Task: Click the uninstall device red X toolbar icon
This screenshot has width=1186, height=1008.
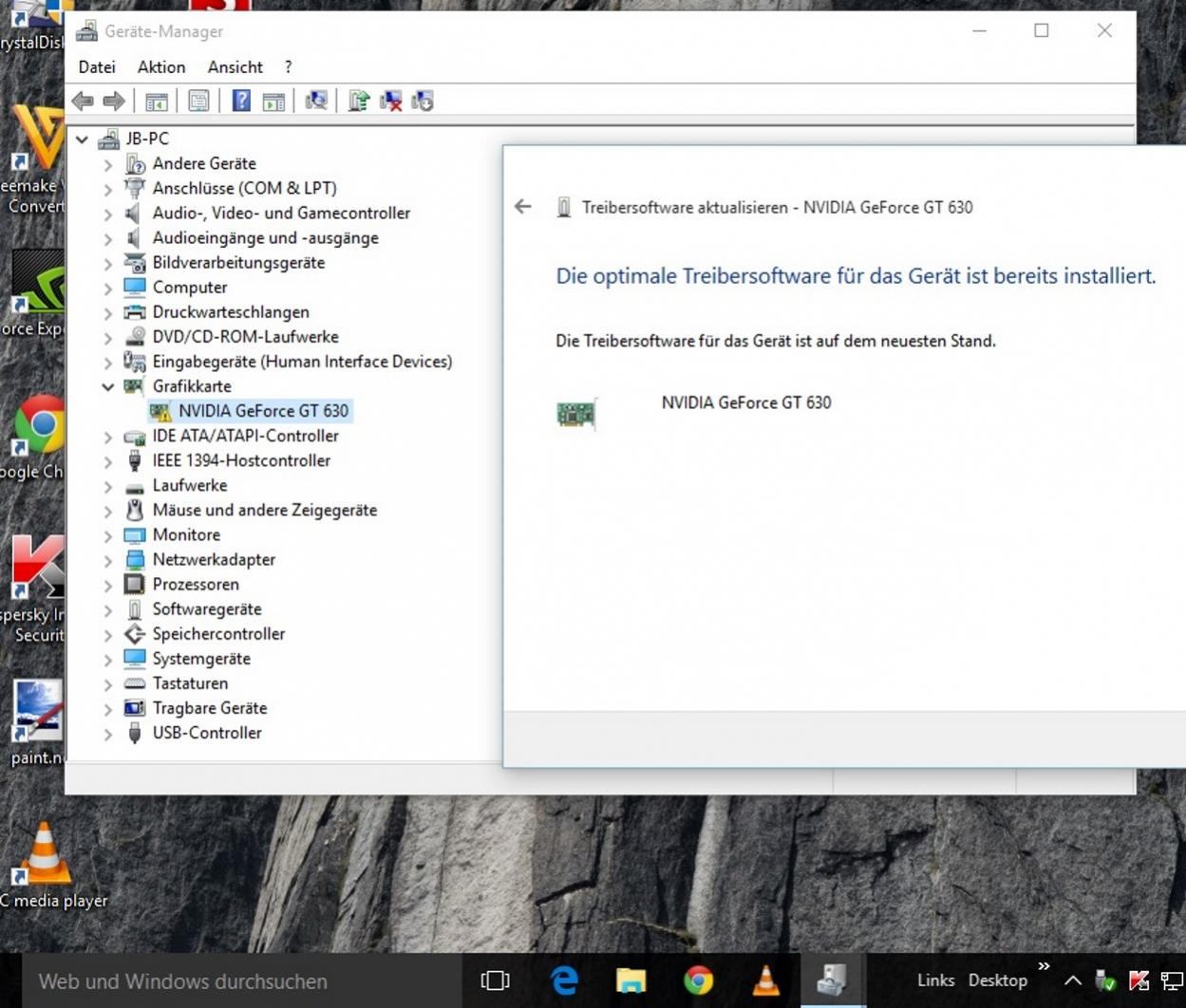Action: (390, 101)
